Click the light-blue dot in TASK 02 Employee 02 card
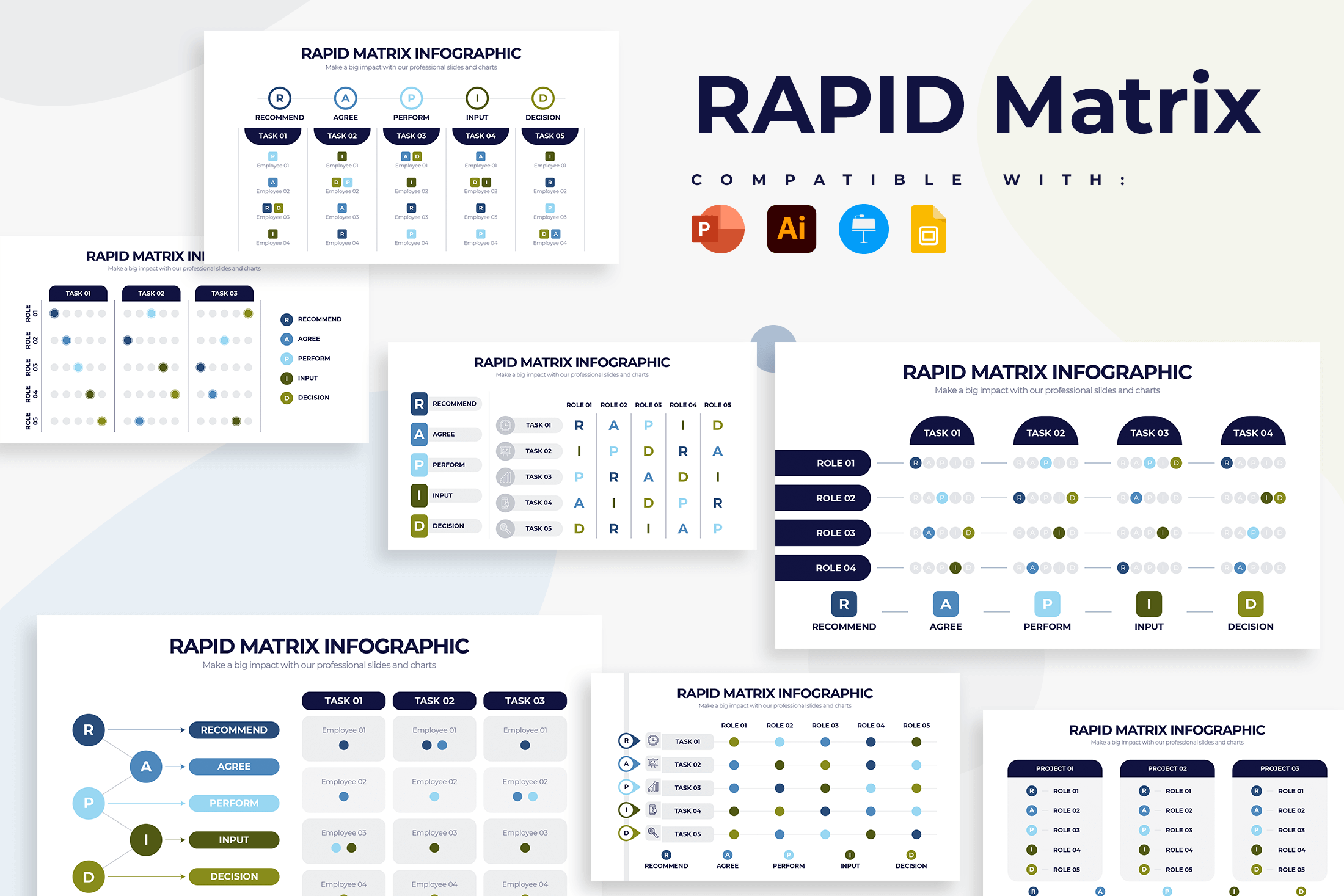 [434, 796]
